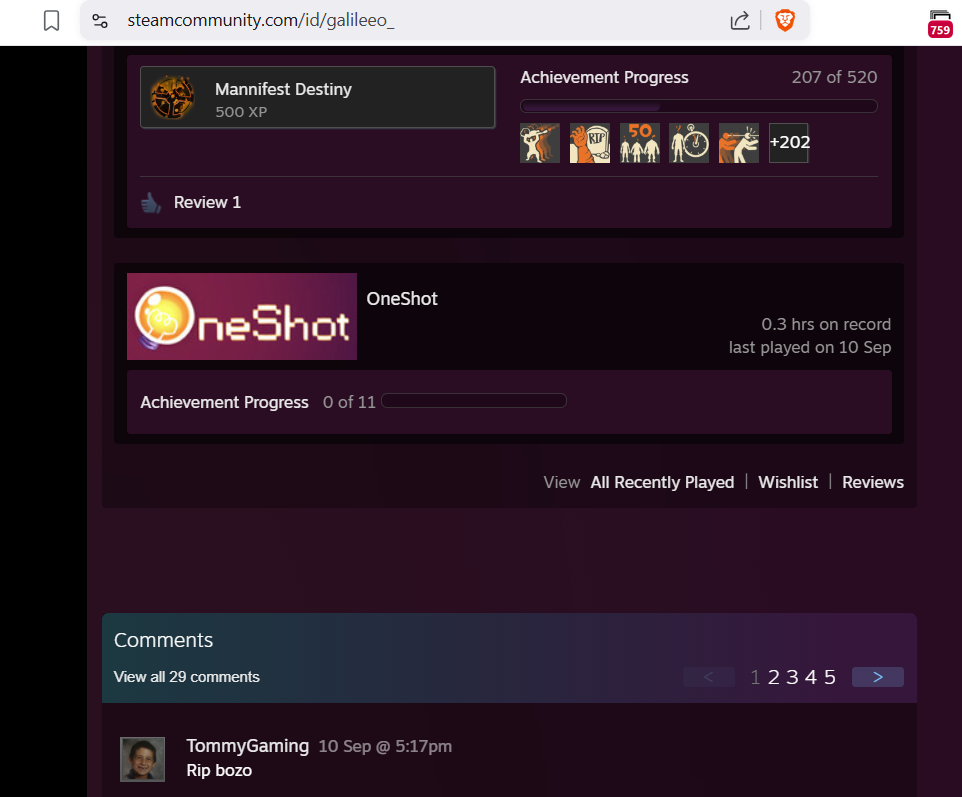
Task: Click the bookmark icon in the address bar
Action: (x=52, y=21)
